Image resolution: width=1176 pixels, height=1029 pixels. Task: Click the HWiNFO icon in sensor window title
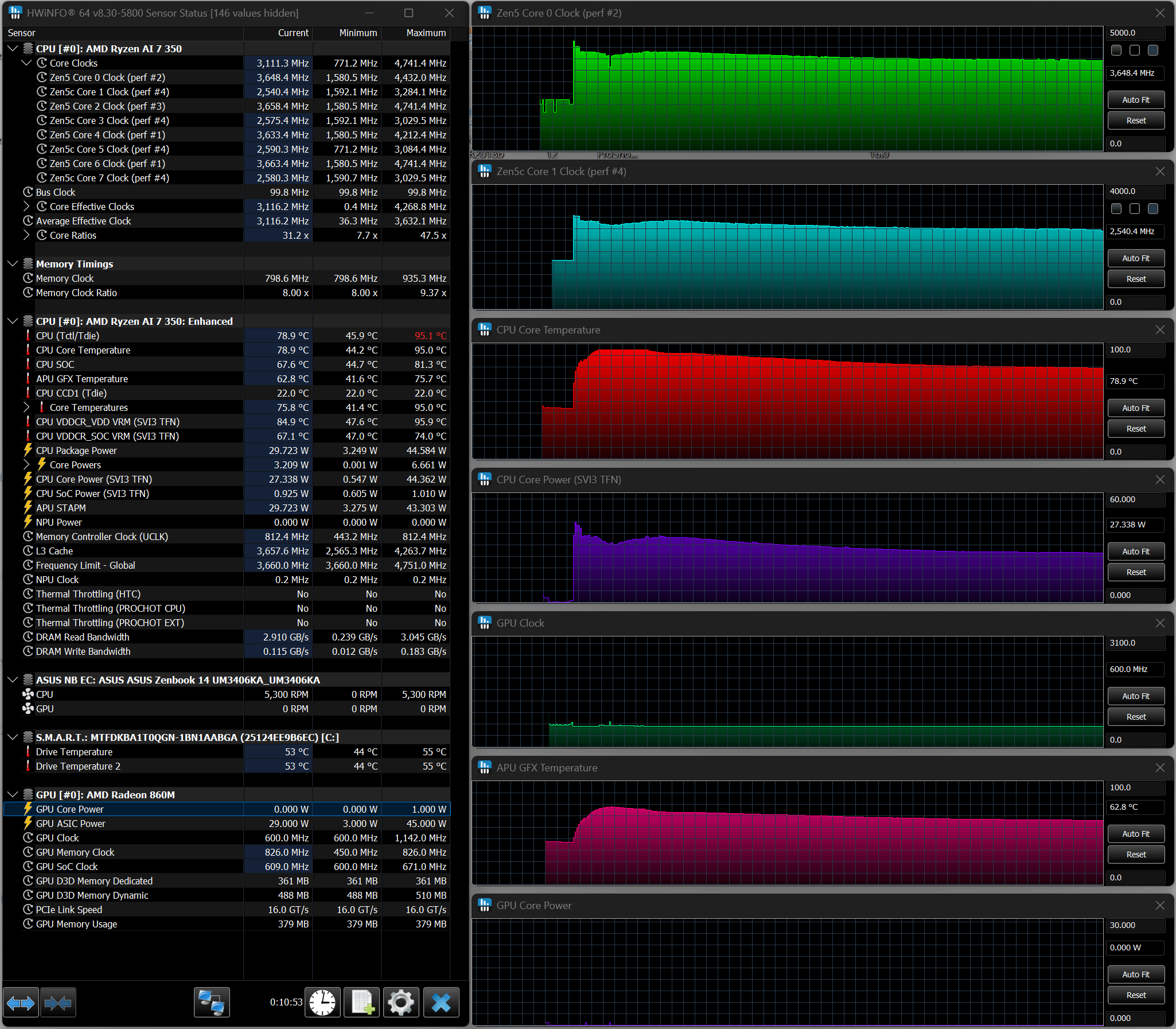click(x=15, y=13)
